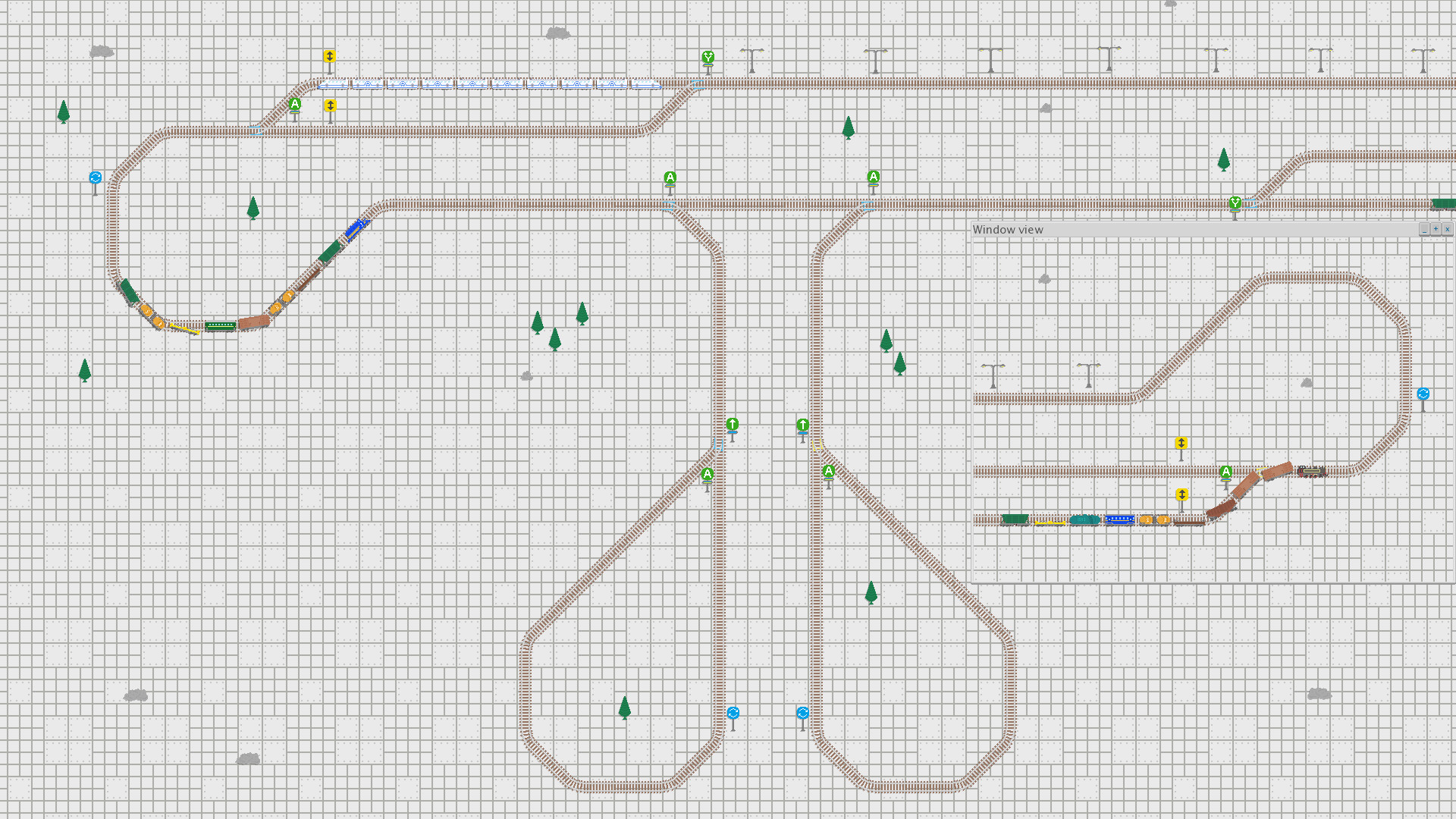Click the blue reverse sign at the left loop's base

(733, 714)
